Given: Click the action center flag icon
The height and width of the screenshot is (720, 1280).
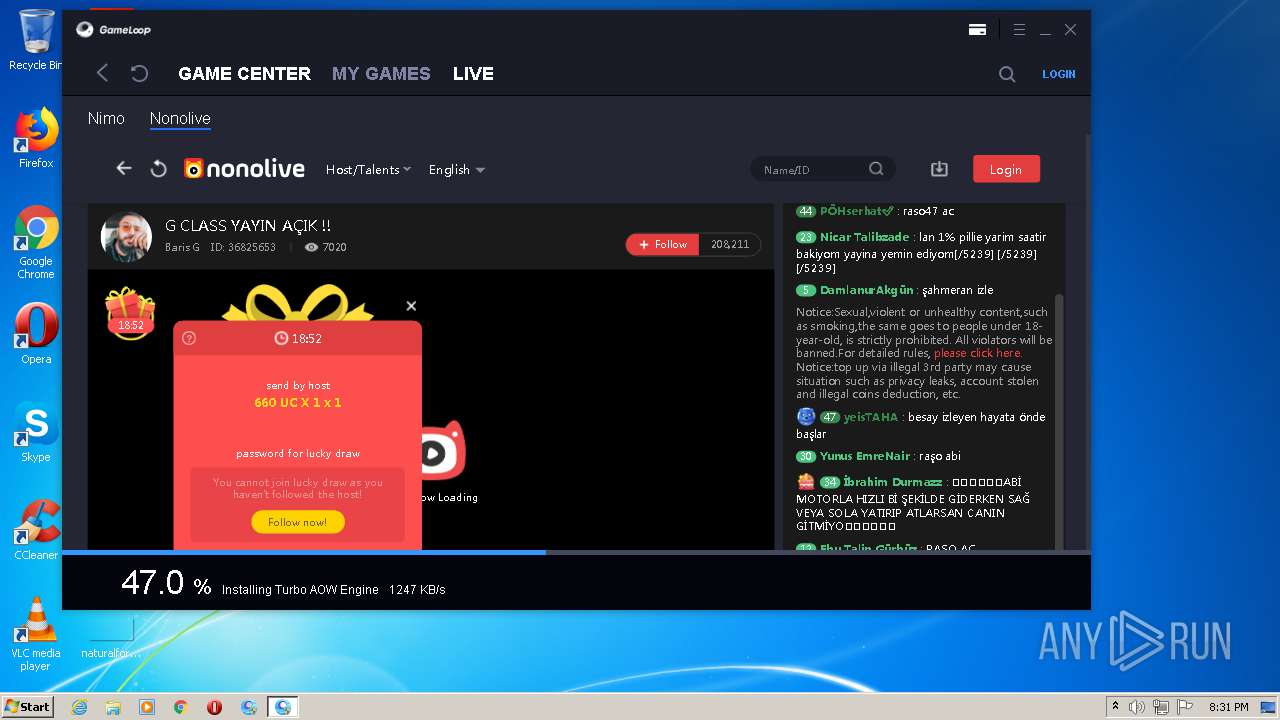Looking at the screenshot, I should (x=1185, y=707).
